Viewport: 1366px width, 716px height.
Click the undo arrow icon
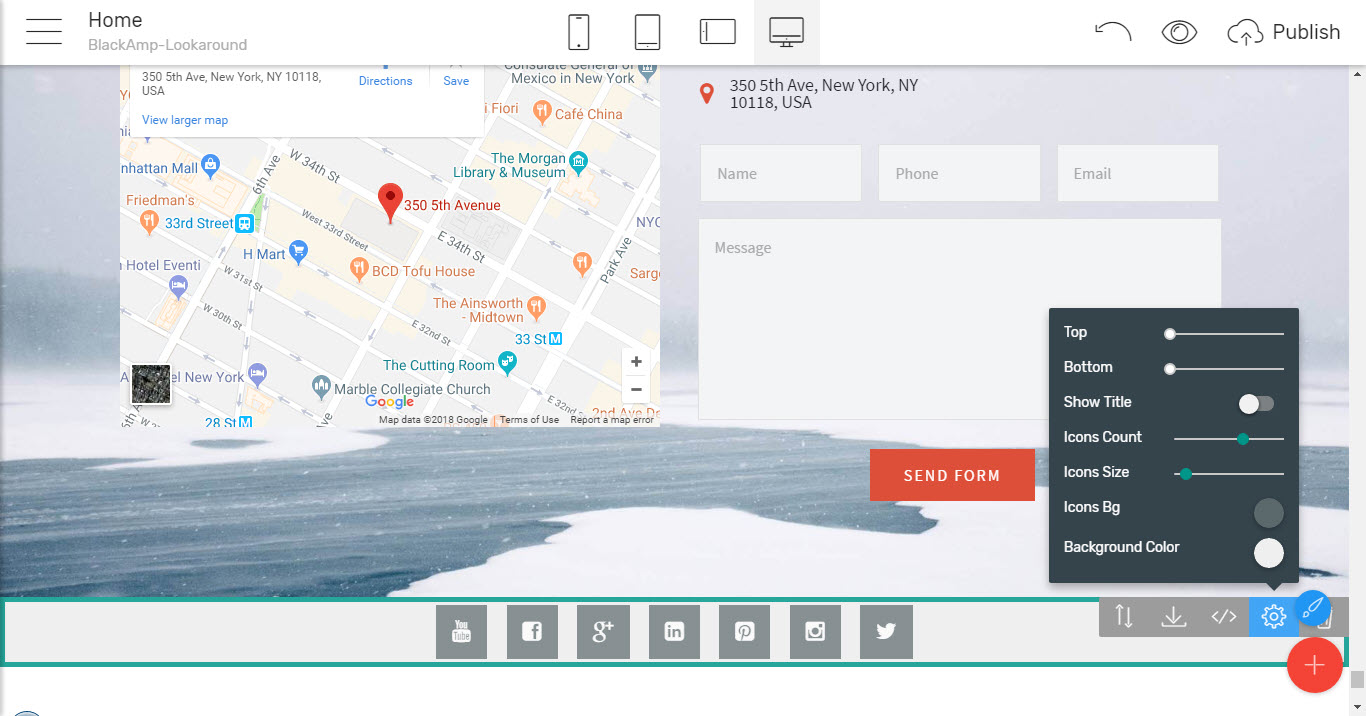click(x=1112, y=32)
